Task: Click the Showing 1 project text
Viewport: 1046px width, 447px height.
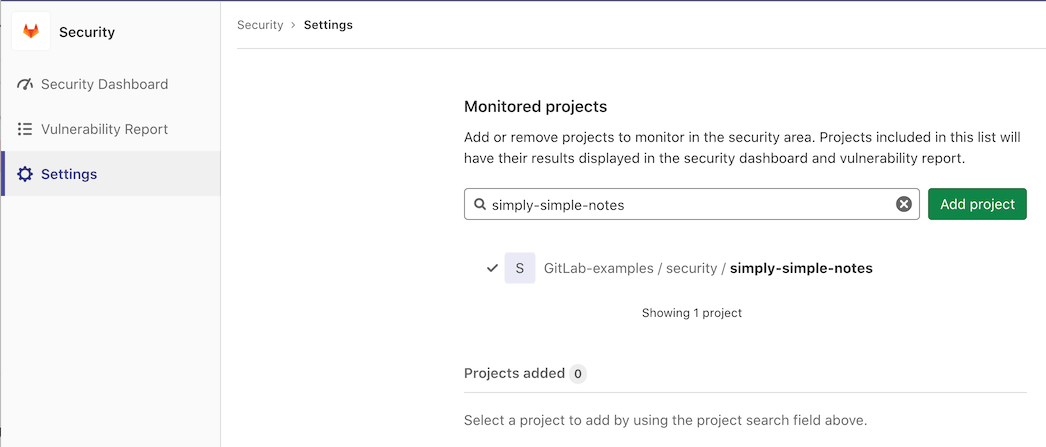Action: [691, 313]
